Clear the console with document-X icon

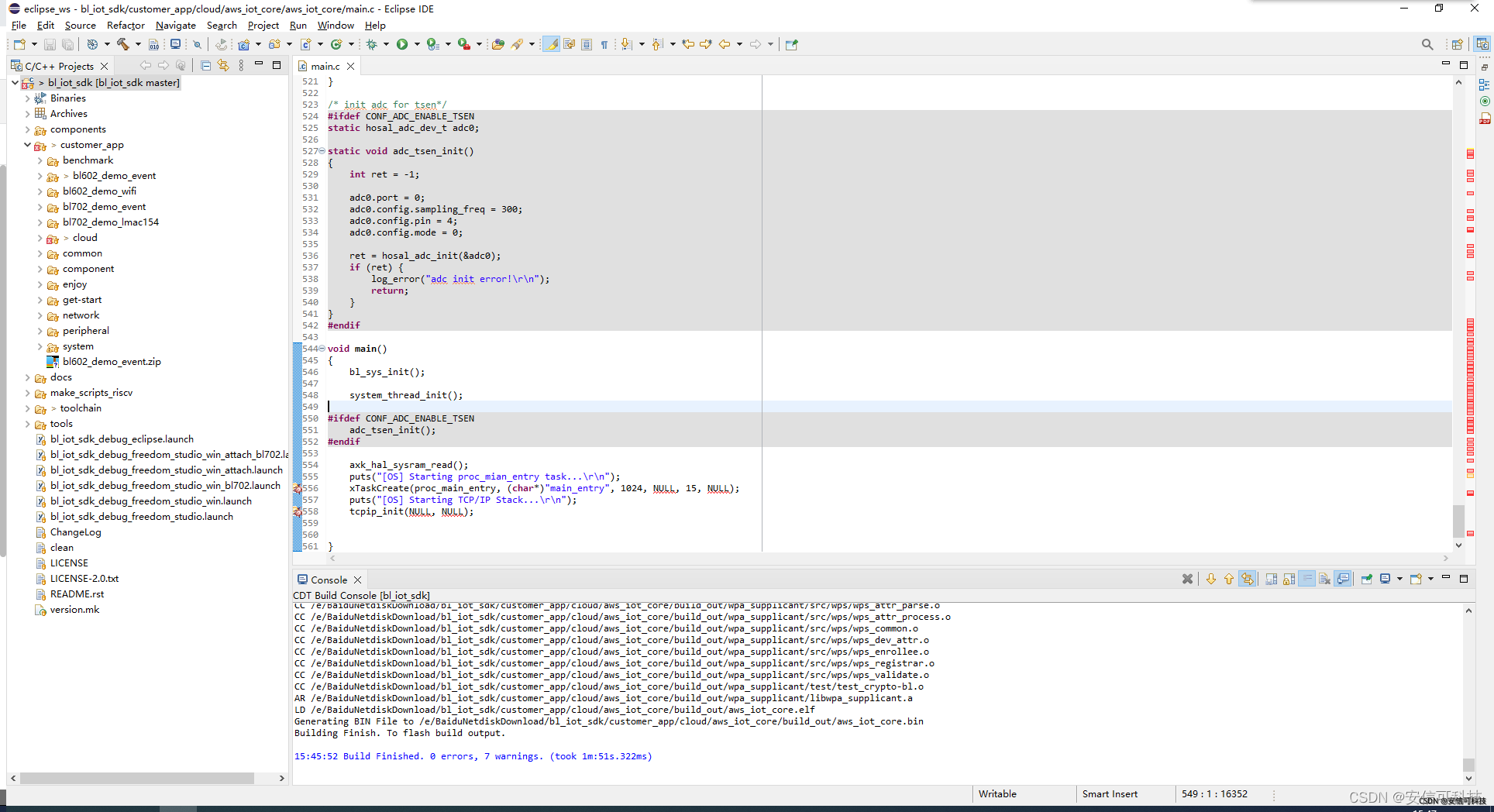pos(1324,579)
